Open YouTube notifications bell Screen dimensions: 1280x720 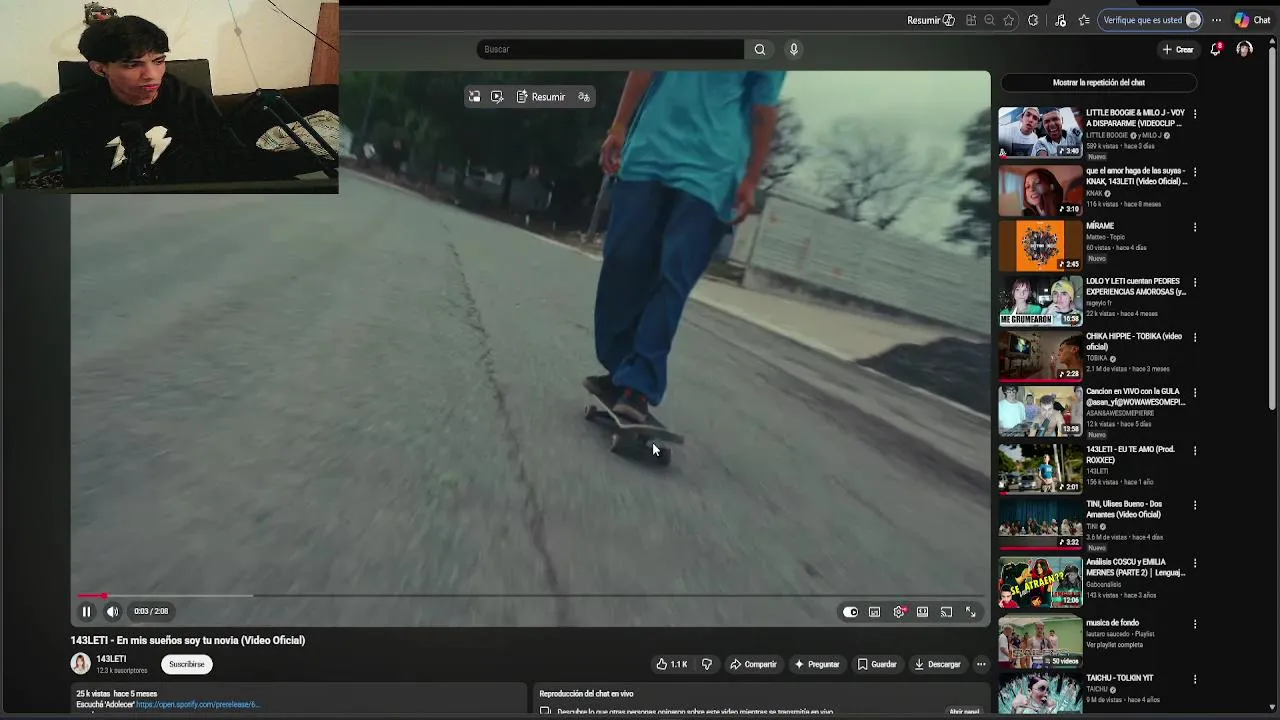1216,49
